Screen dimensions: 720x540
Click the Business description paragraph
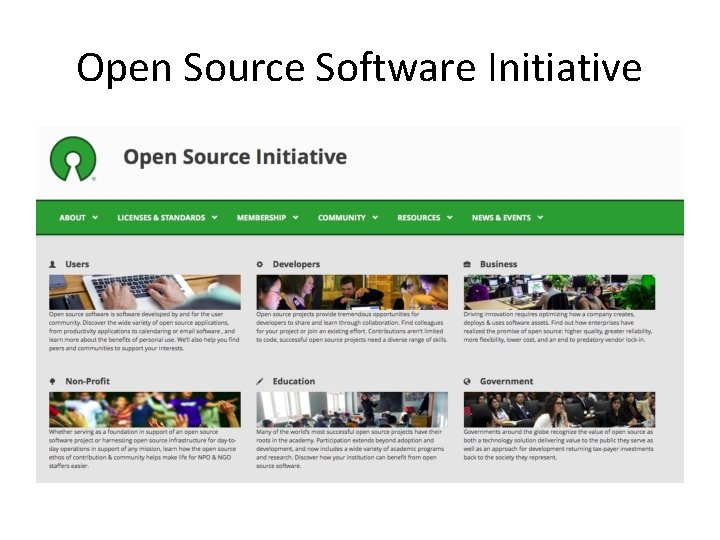point(558,327)
